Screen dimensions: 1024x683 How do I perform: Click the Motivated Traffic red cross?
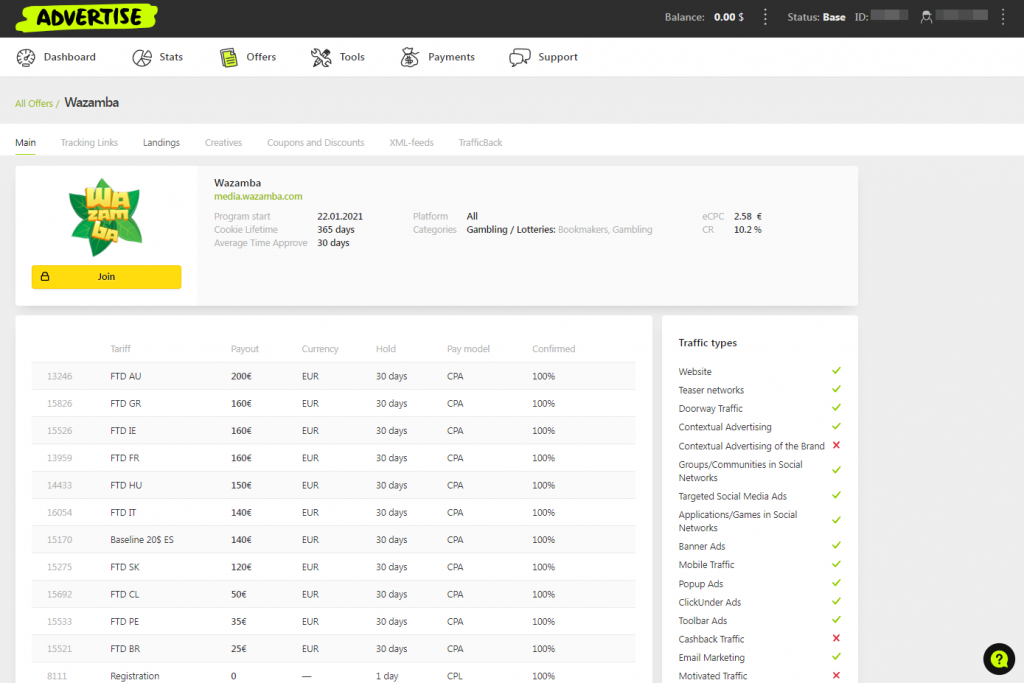tap(836, 675)
